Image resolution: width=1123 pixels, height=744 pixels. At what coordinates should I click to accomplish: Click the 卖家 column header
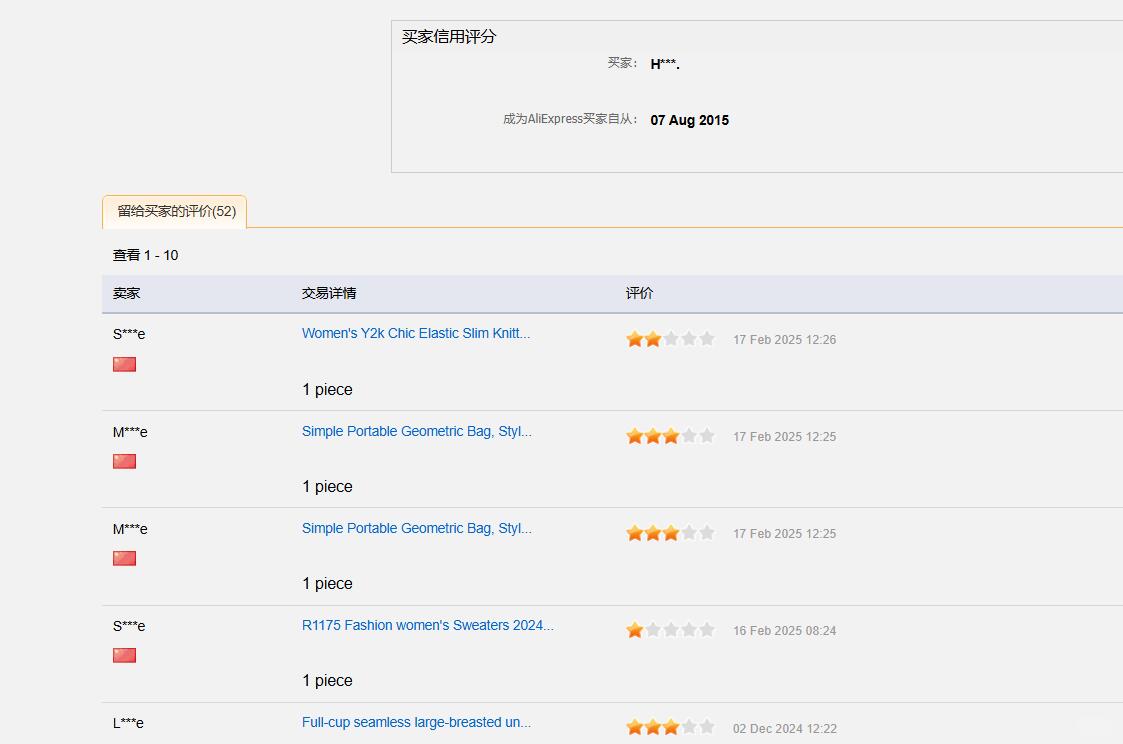126,293
